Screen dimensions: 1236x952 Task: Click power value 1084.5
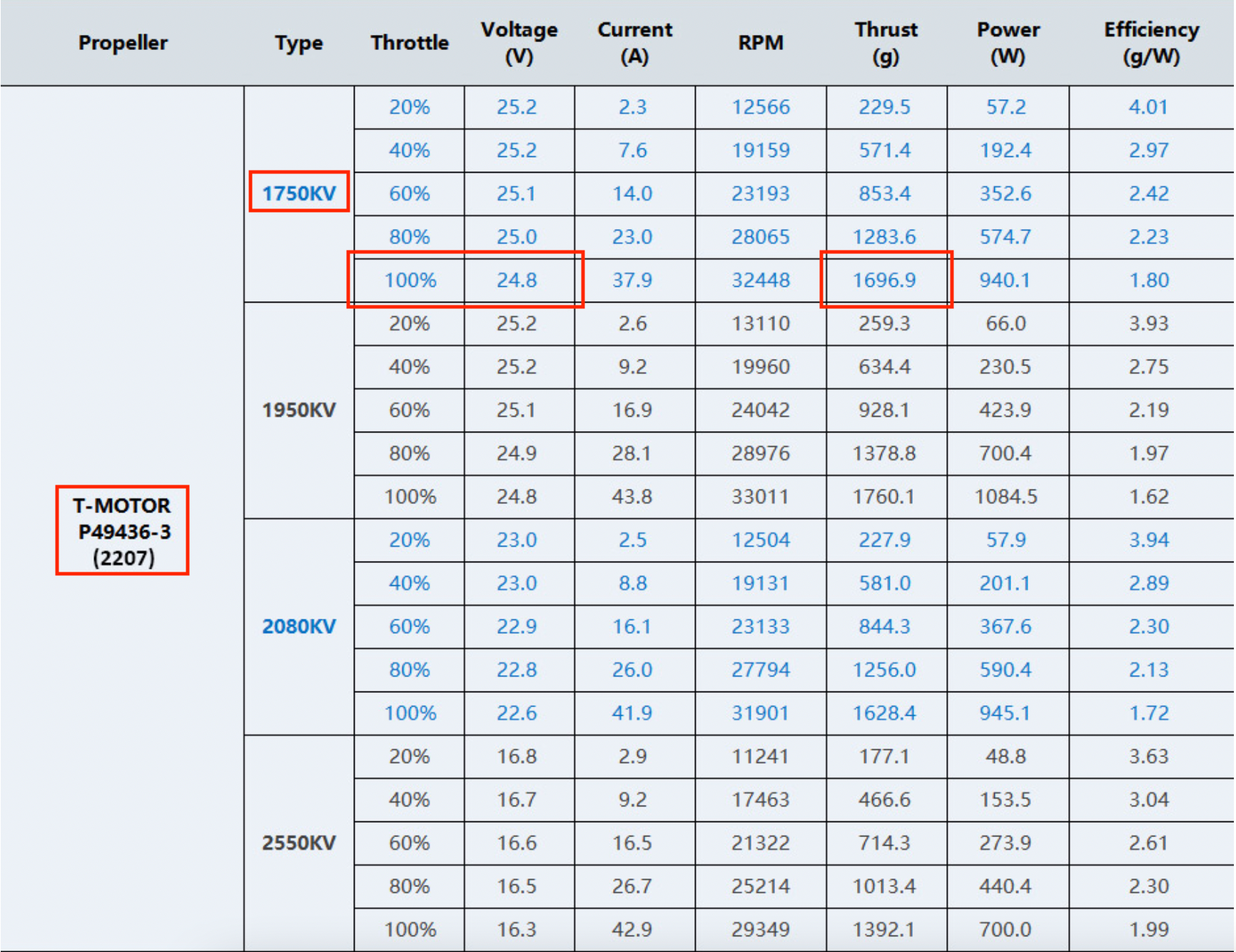tap(1006, 496)
